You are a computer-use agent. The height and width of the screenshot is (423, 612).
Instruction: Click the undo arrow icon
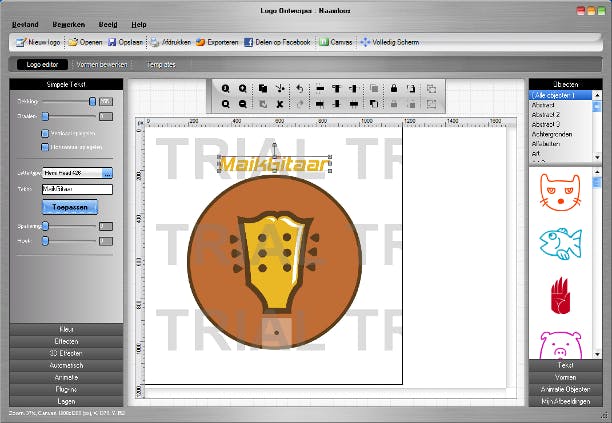300,89
